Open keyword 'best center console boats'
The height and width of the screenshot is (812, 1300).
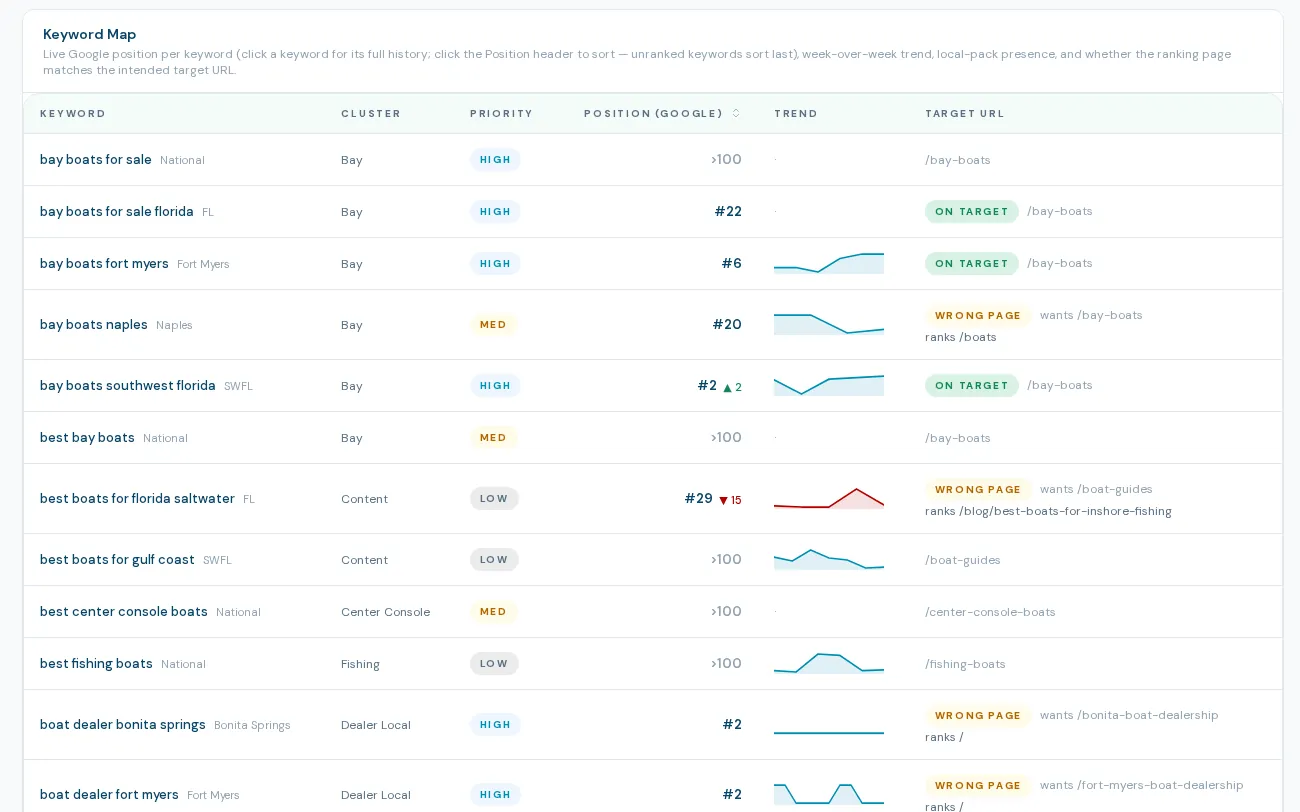[124, 612]
